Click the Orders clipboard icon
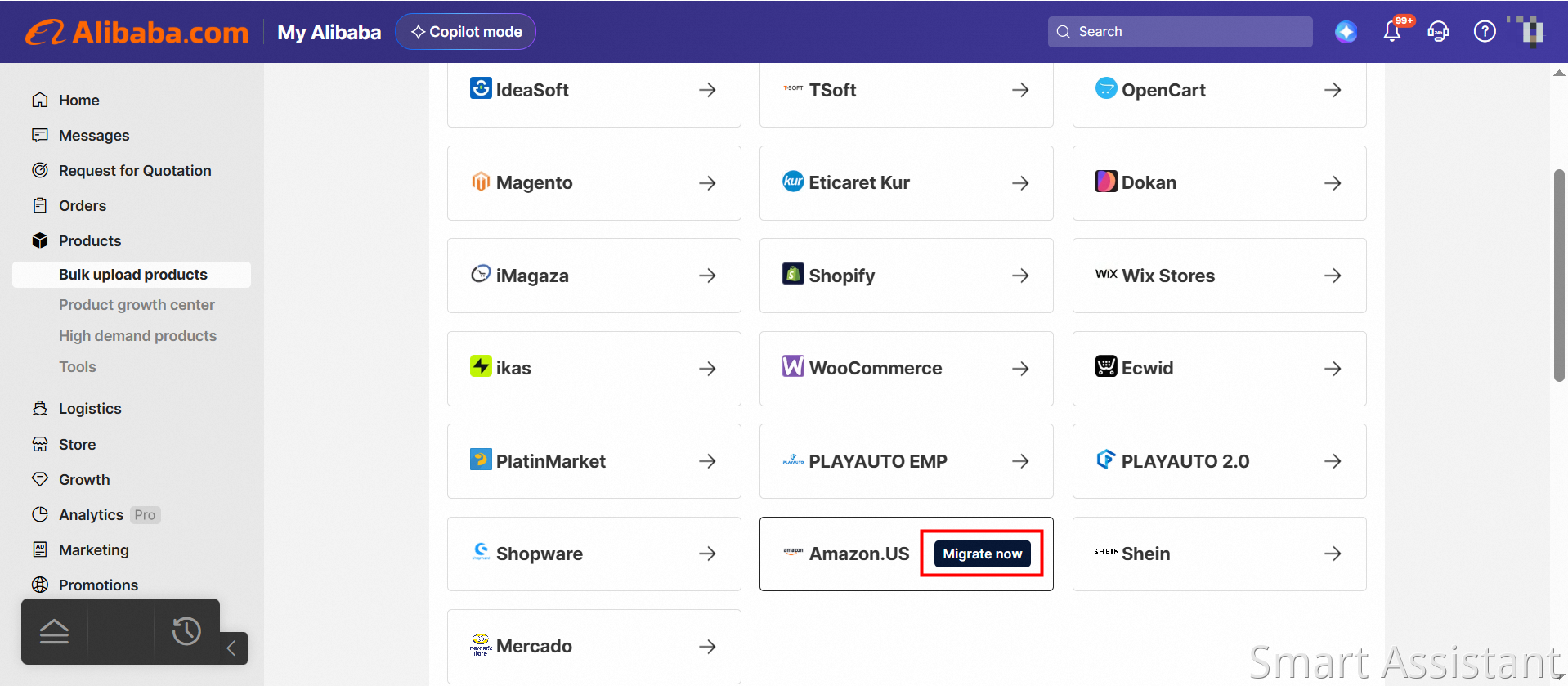1568x686 pixels. pos(39,205)
